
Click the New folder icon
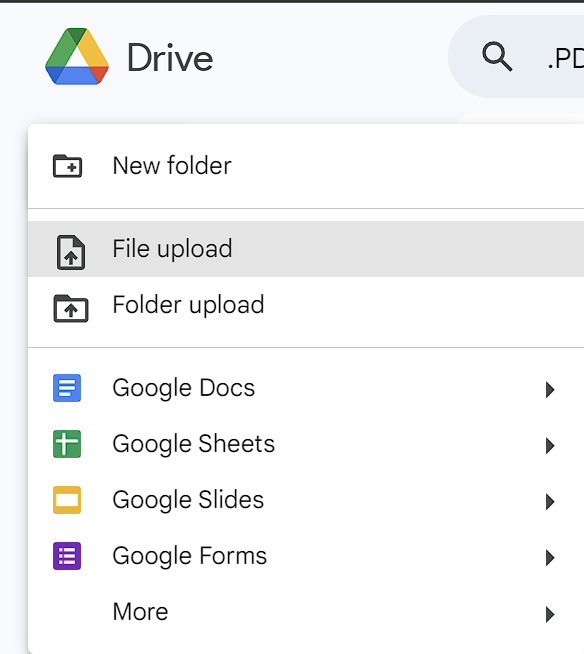tap(68, 166)
